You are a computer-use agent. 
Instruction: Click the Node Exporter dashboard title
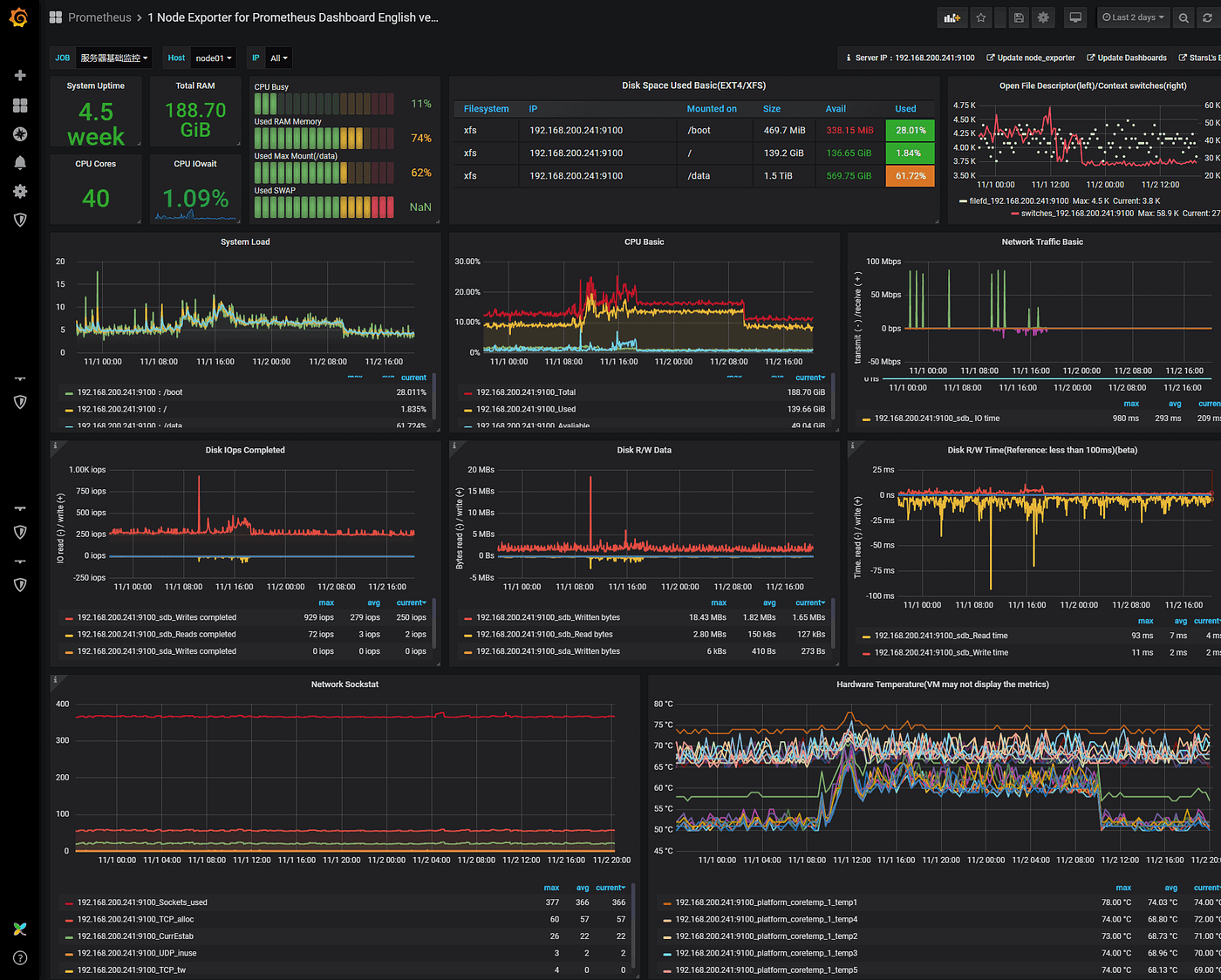coord(293,17)
